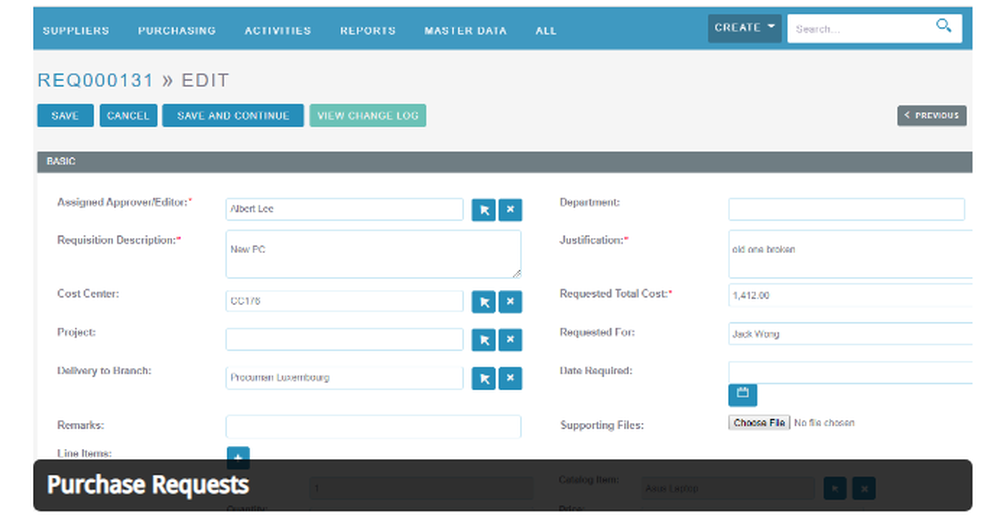Click the Requested For field
The height and width of the screenshot is (530, 1000).
(x=850, y=334)
